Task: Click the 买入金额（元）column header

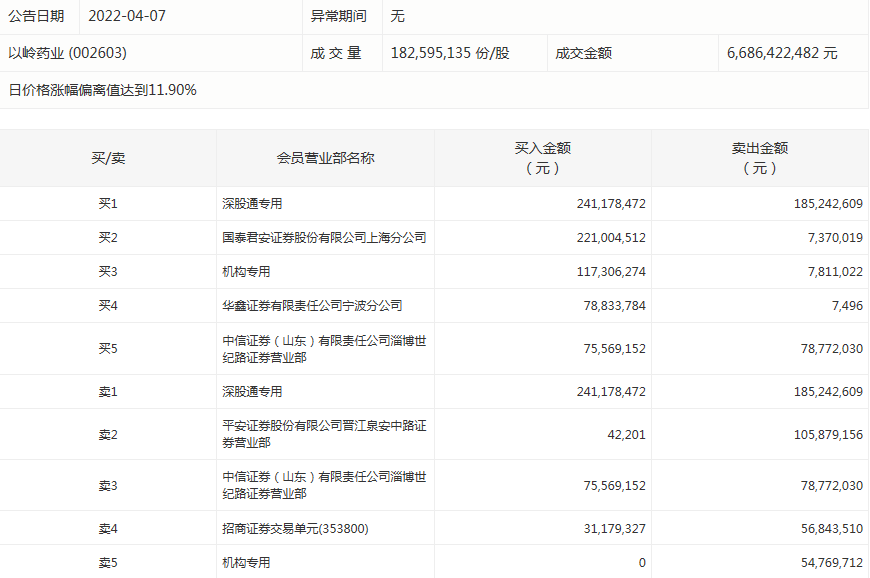Action: point(543,158)
